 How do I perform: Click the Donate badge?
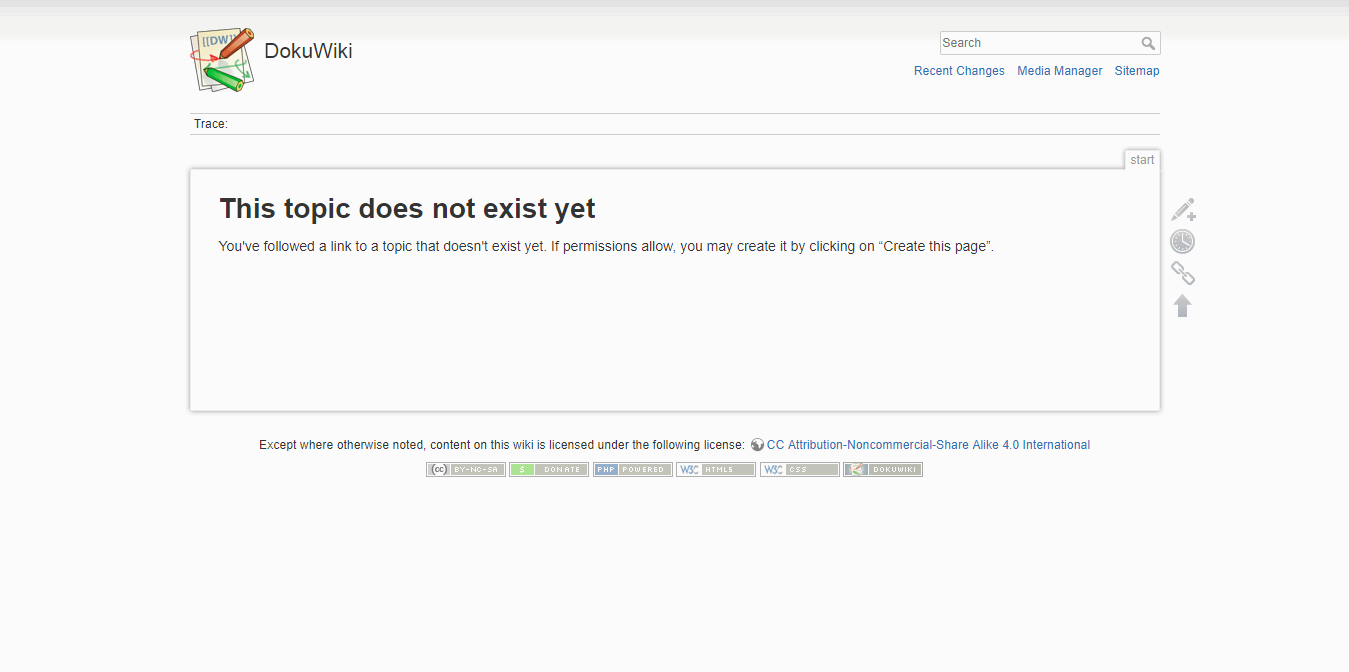549,469
